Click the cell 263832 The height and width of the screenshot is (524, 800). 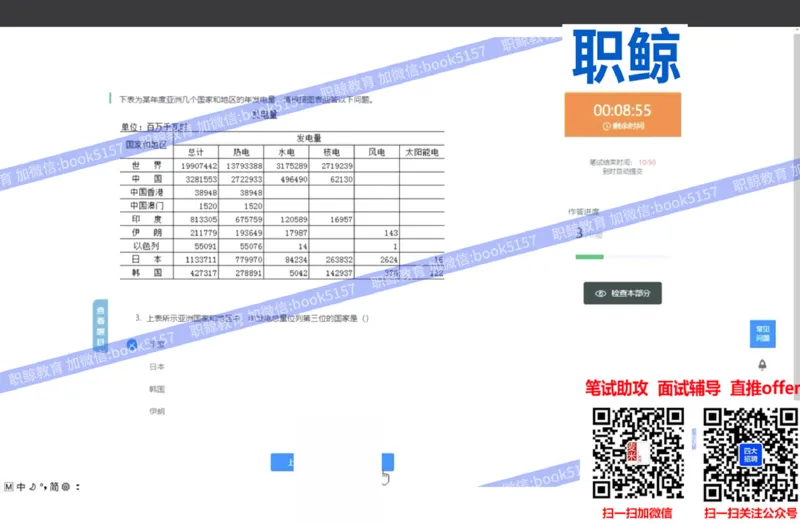coord(339,260)
